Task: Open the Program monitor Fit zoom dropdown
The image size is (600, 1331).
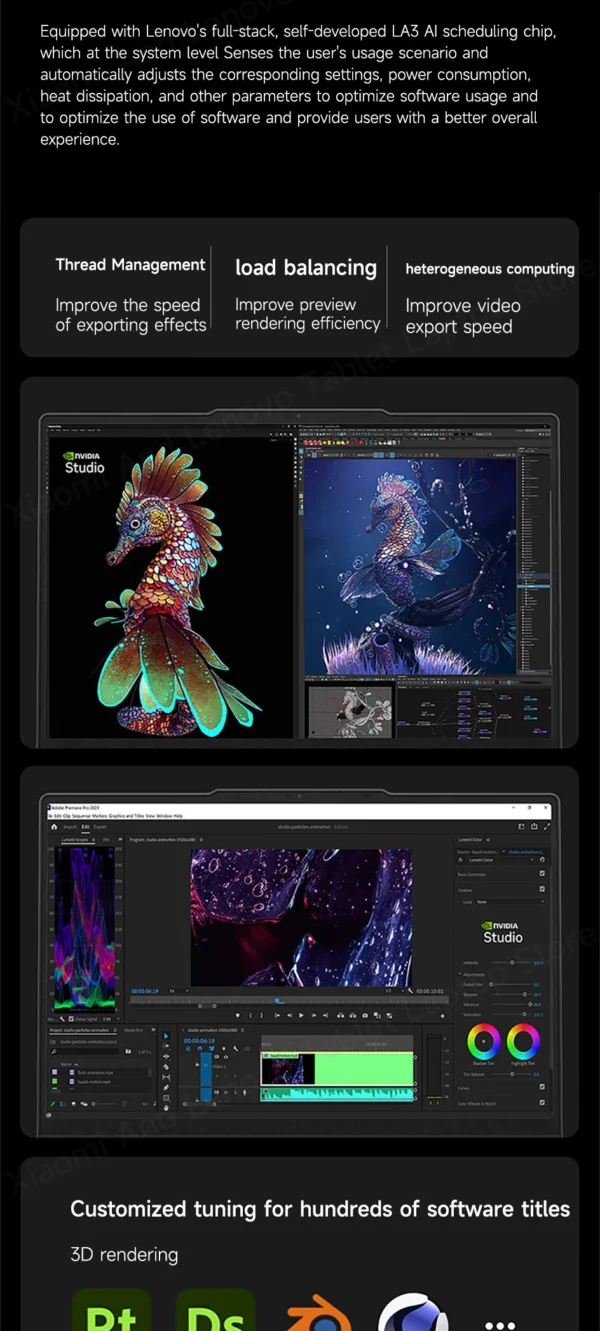Action: 179,991
